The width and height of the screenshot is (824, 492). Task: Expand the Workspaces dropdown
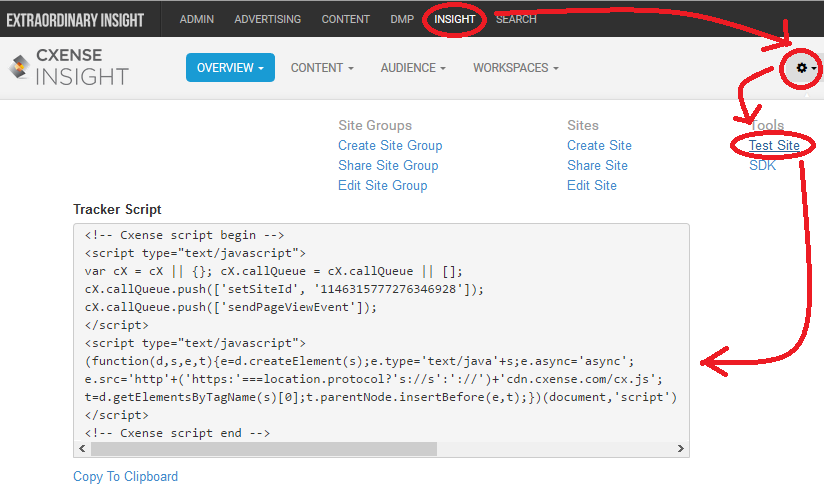click(516, 68)
